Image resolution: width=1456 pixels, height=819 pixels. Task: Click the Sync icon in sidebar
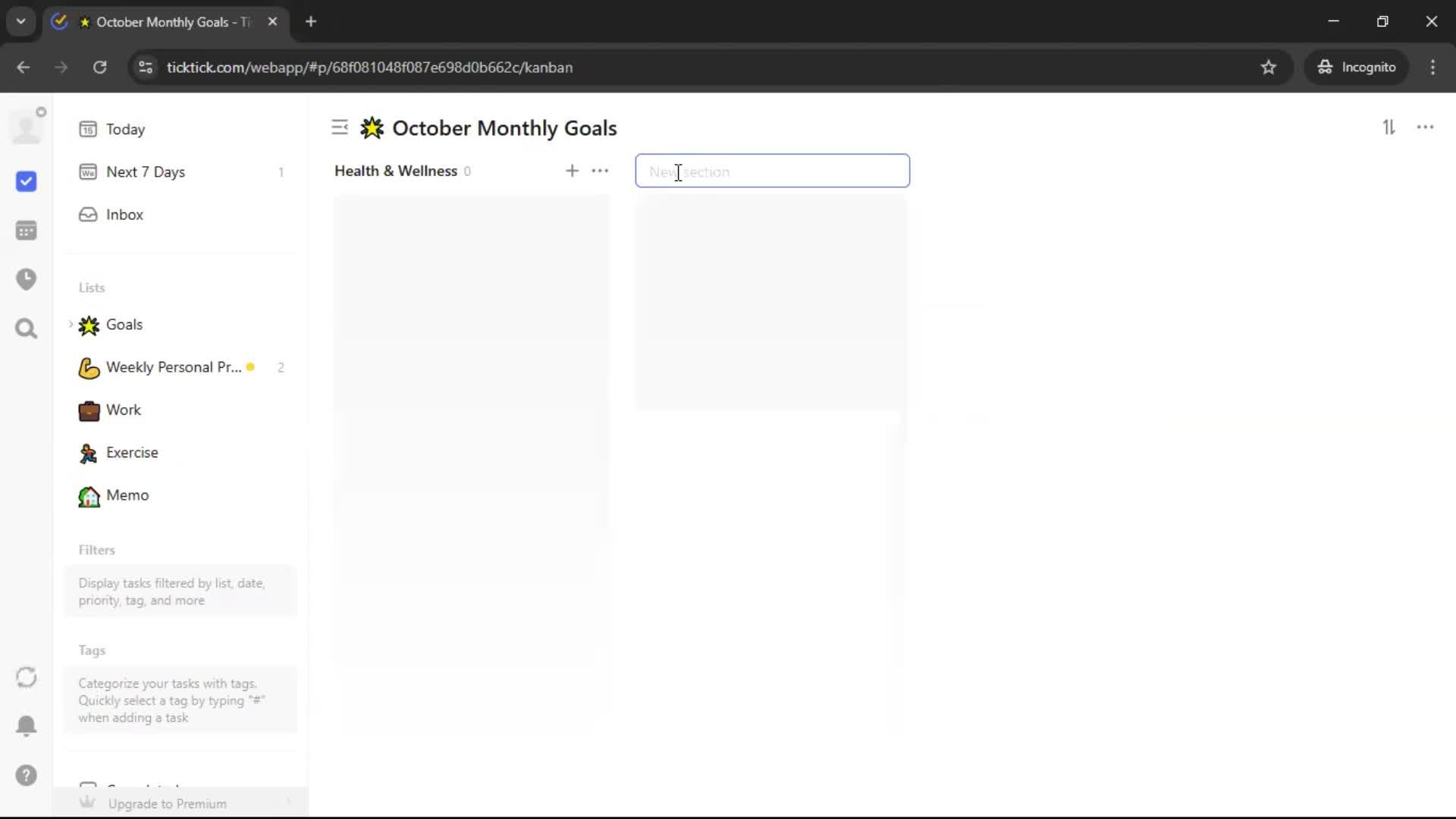click(26, 677)
